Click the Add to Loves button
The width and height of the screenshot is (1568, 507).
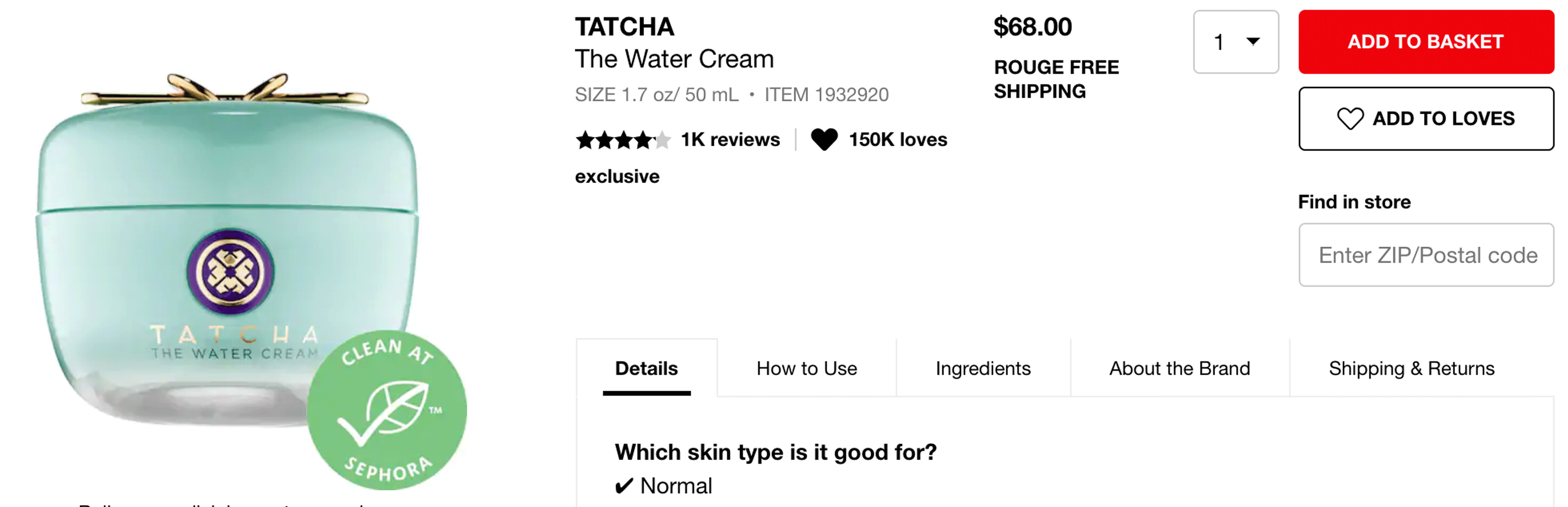coord(1426,118)
